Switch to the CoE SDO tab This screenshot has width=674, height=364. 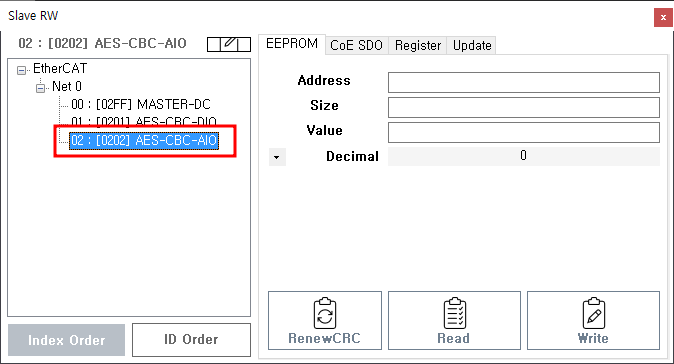(x=356, y=45)
